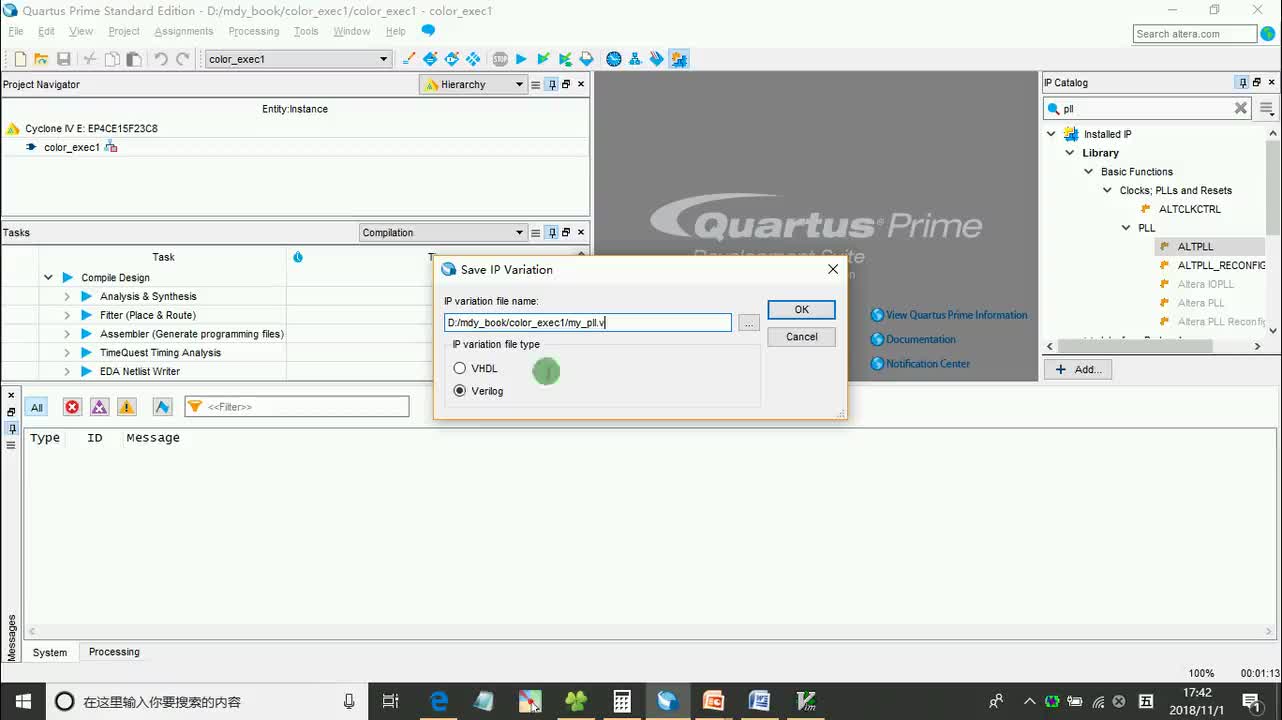Collapse the Installed IP tree node
The image size is (1282, 720).
pos(1051,134)
